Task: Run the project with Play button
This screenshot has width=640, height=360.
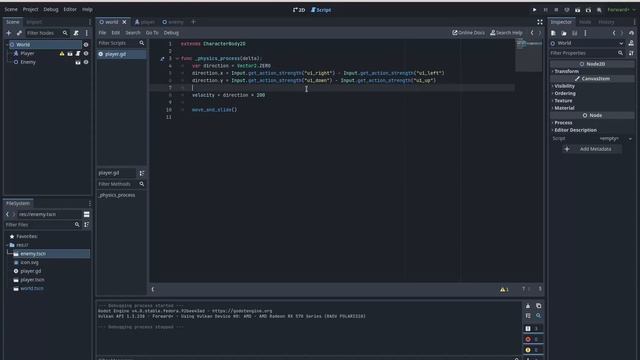Action: pos(534,10)
